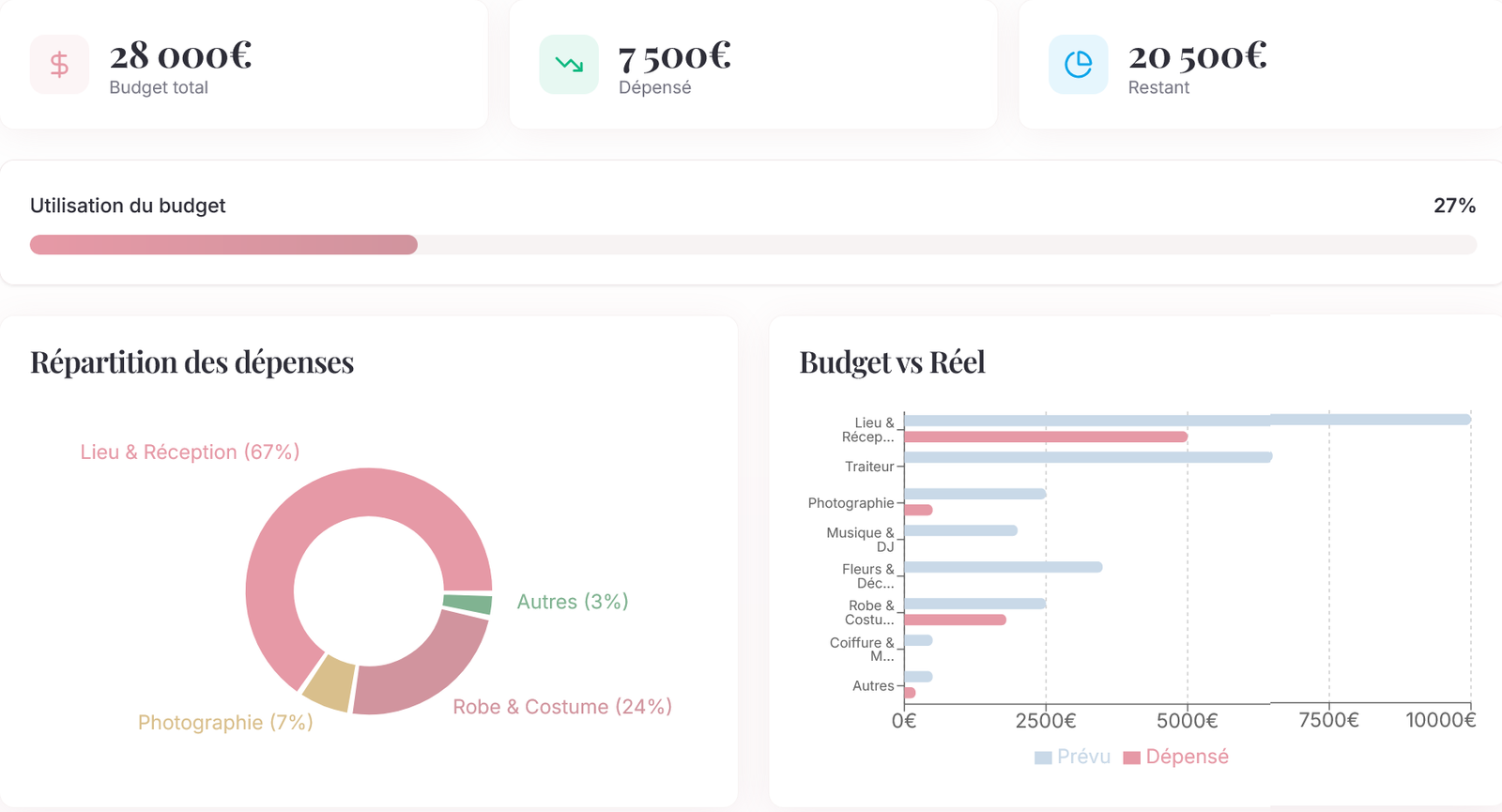Click the tan Photographie donut slice
The height and width of the screenshot is (812, 1502).
click(x=330, y=683)
